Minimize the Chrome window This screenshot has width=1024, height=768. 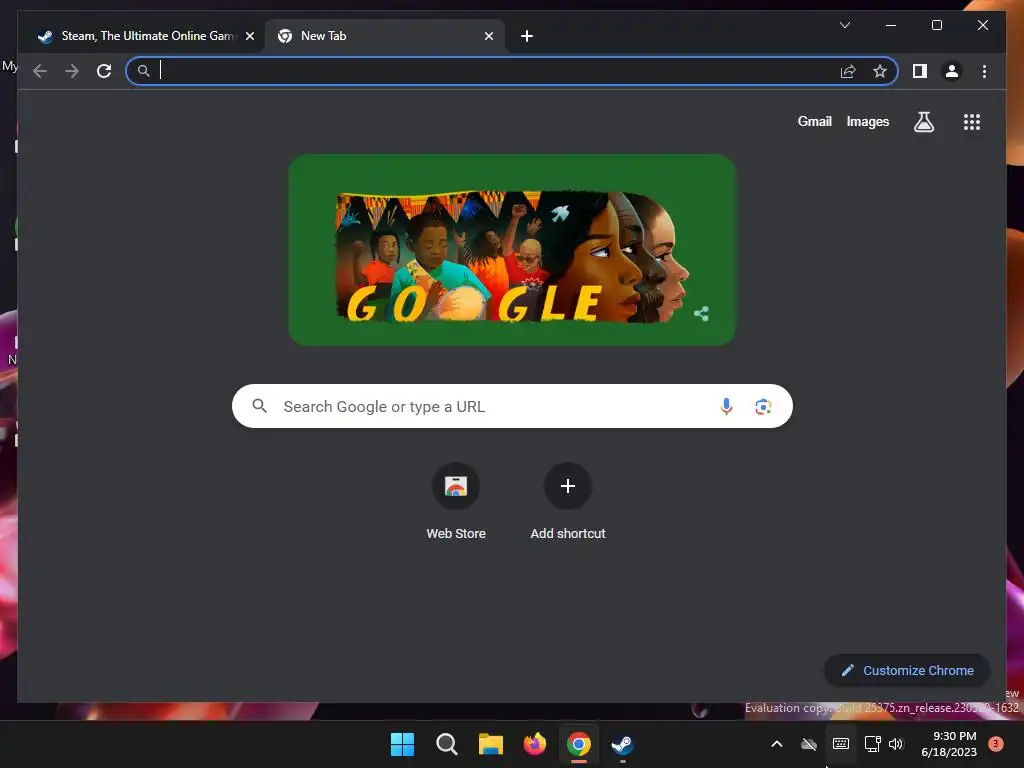click(891, 25)
